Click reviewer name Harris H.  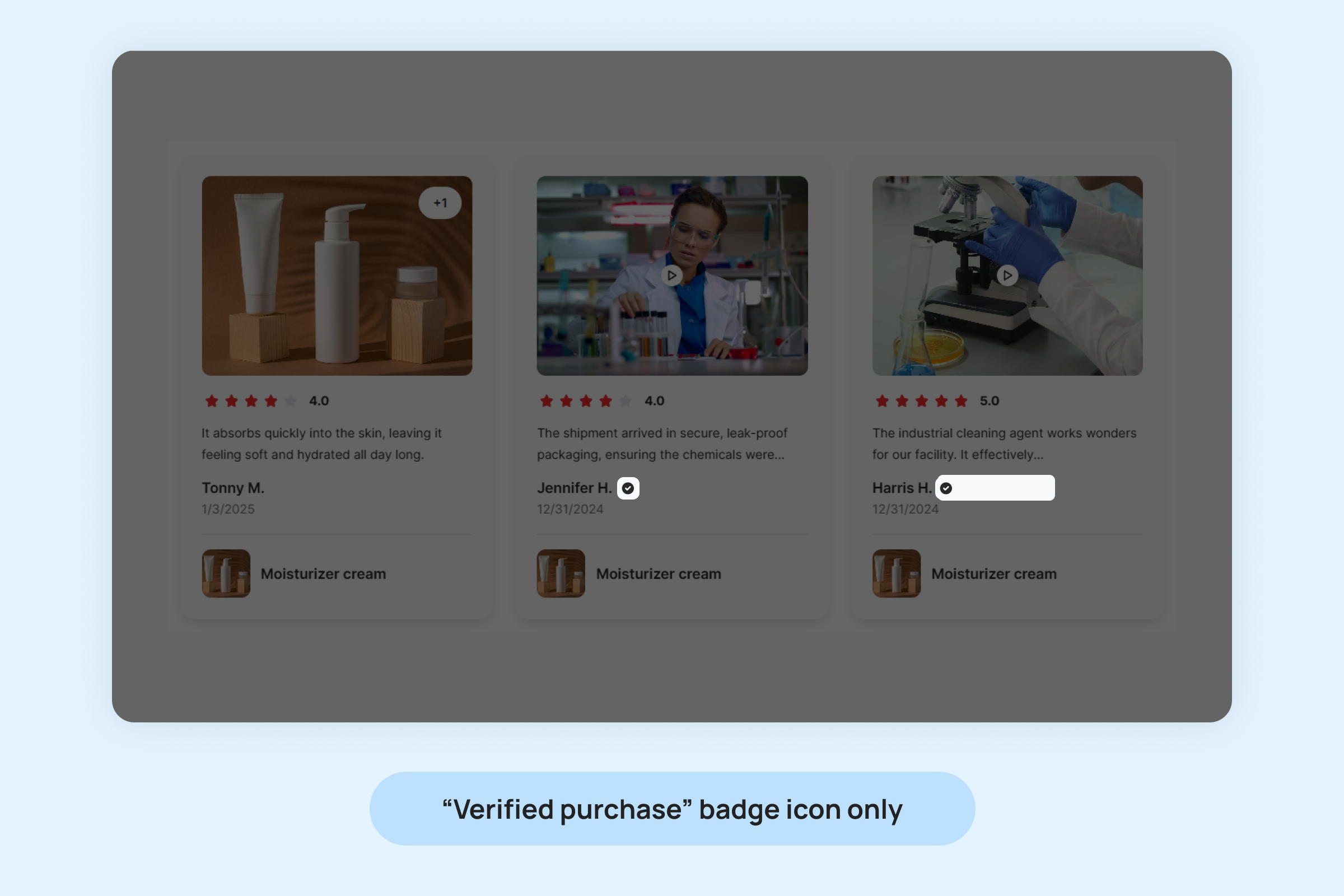coord(902,488)
